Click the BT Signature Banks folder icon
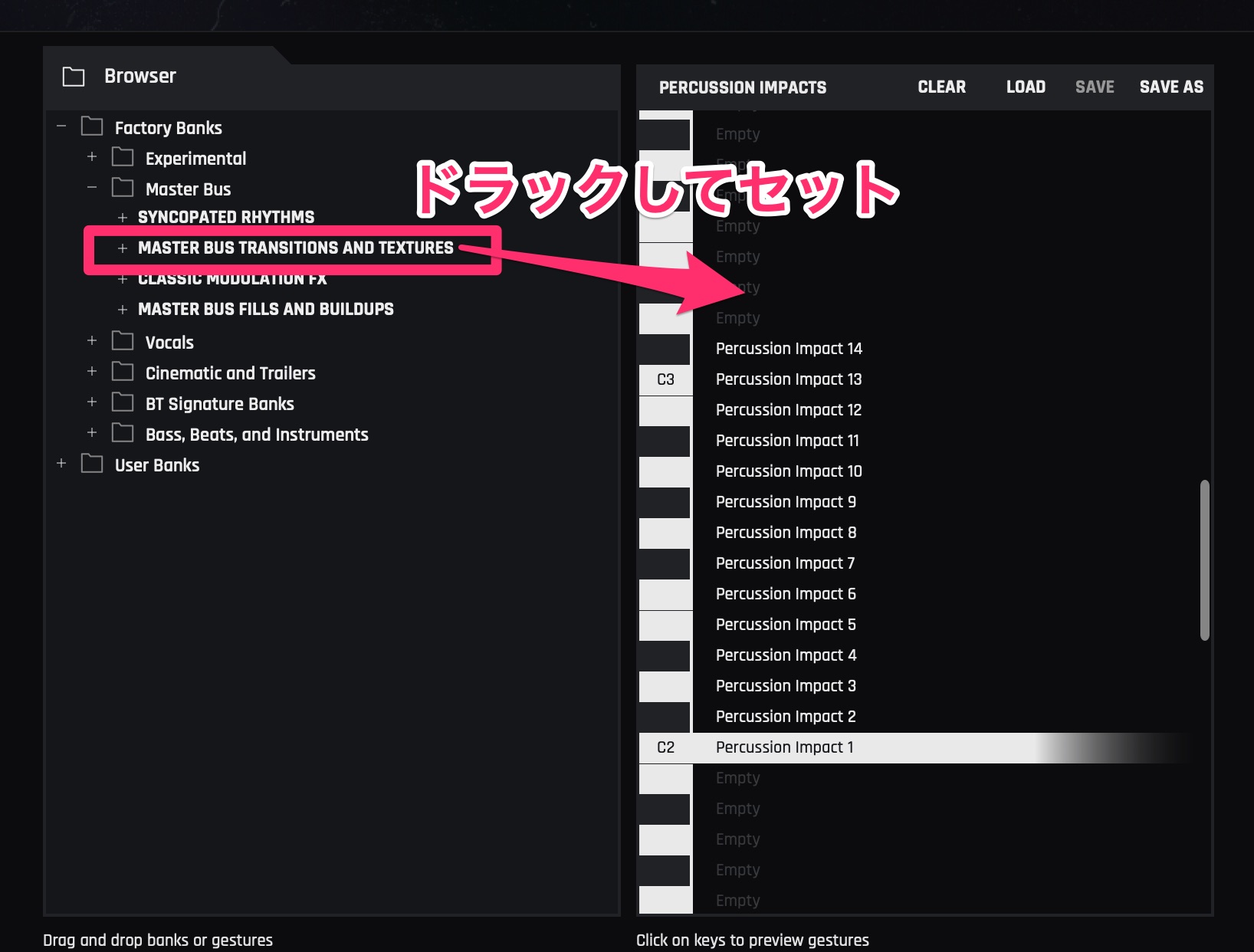 click(123, 403)
